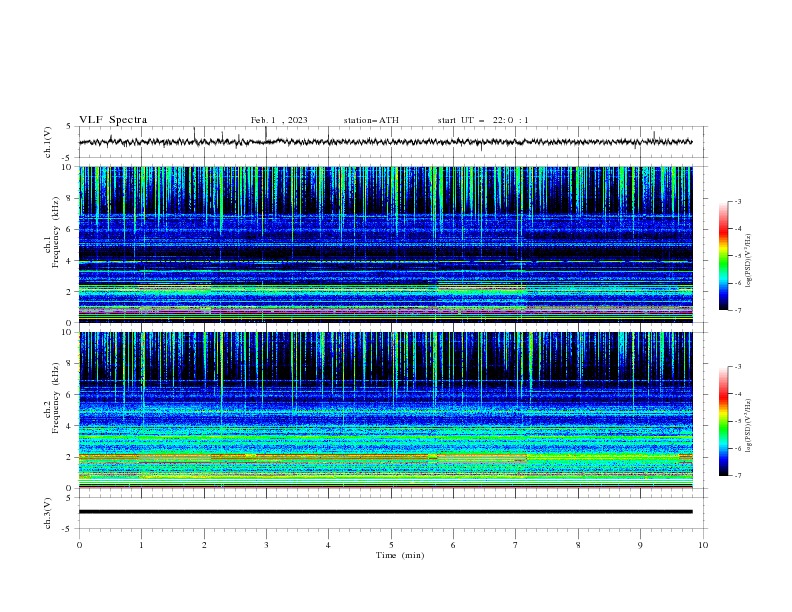Click time axis tick label "8"
The image size is (792, 612).
(x=578, y=545)
